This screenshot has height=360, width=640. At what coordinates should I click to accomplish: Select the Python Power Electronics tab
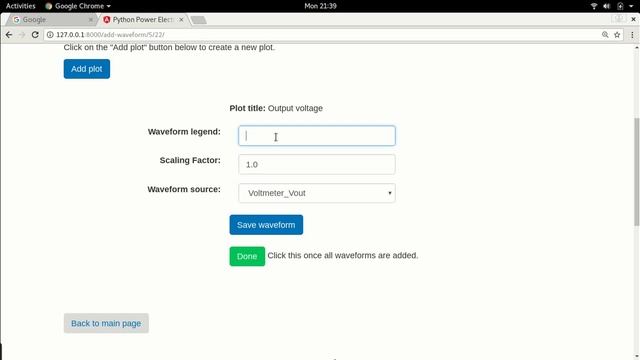click(x=143, y=20)
